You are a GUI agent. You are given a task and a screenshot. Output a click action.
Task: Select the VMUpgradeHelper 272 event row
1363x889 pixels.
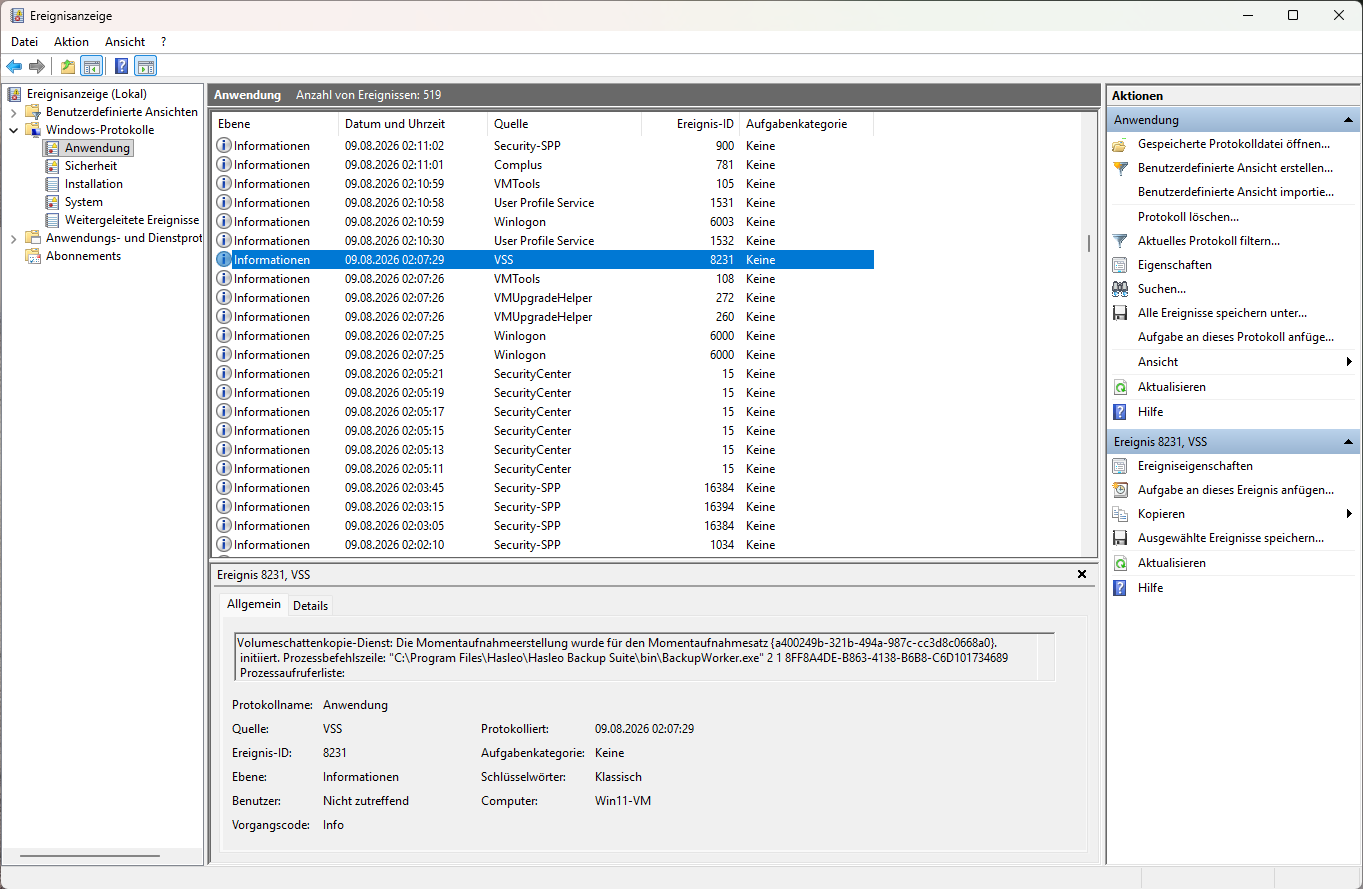pos(544,298)
